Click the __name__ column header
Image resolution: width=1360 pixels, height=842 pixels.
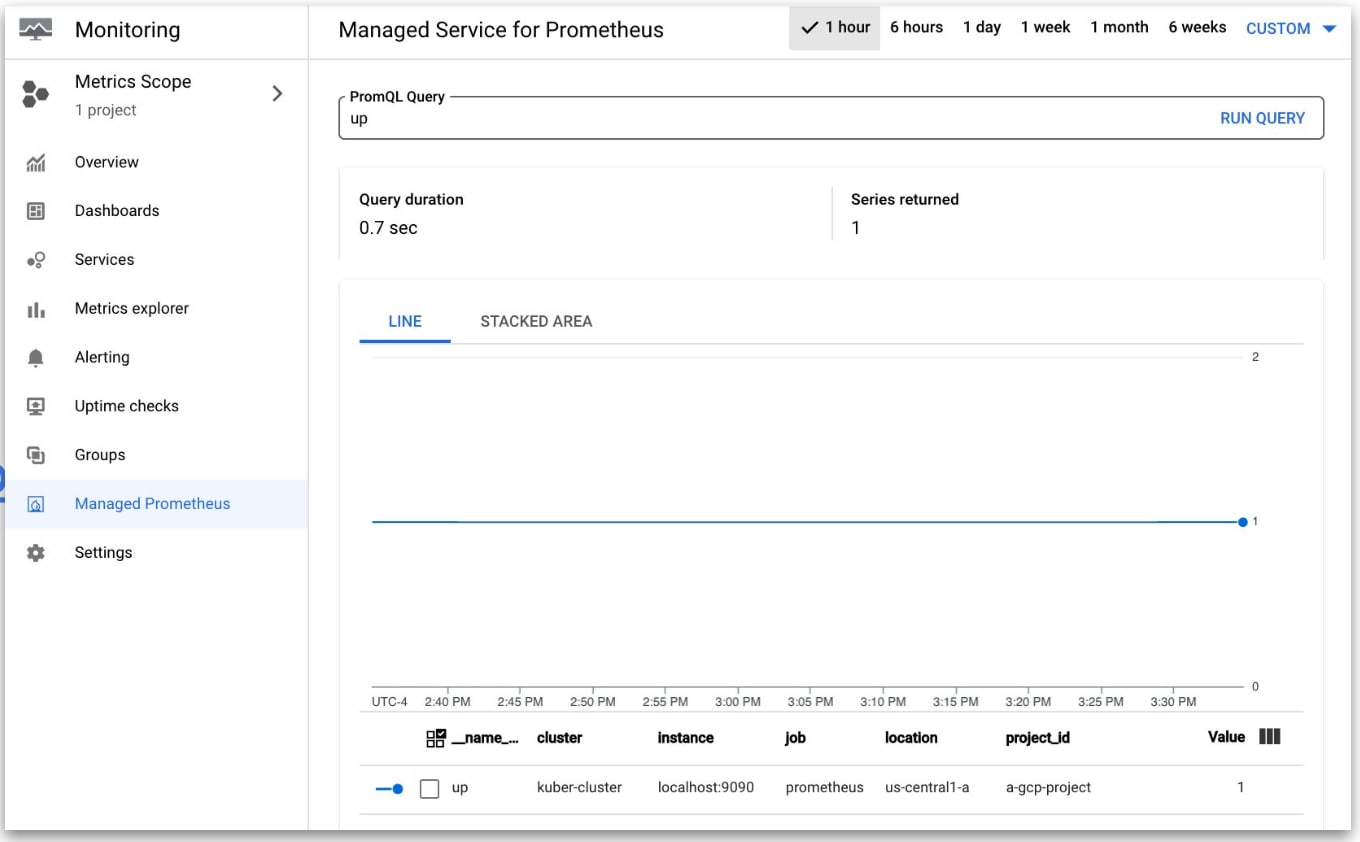tap(486, 738)
